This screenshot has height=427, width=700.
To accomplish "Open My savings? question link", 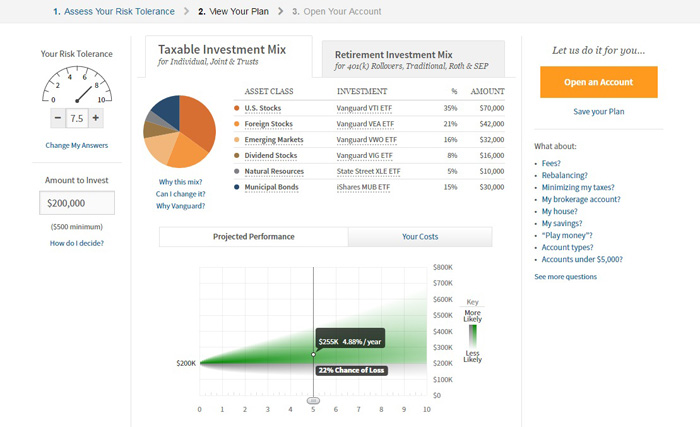I will pos(562,224).
